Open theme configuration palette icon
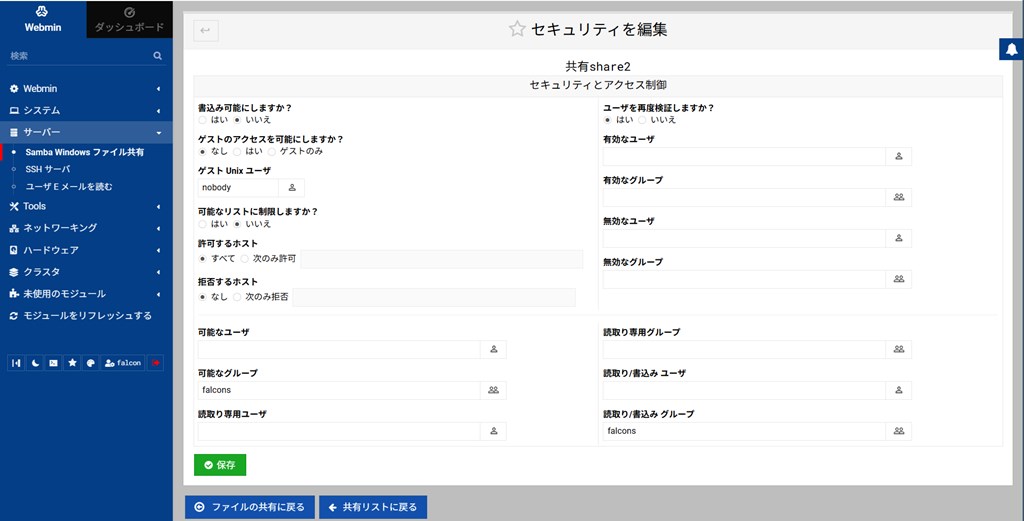Viewport: 1024px width, 521px height. tap(89, 363)
